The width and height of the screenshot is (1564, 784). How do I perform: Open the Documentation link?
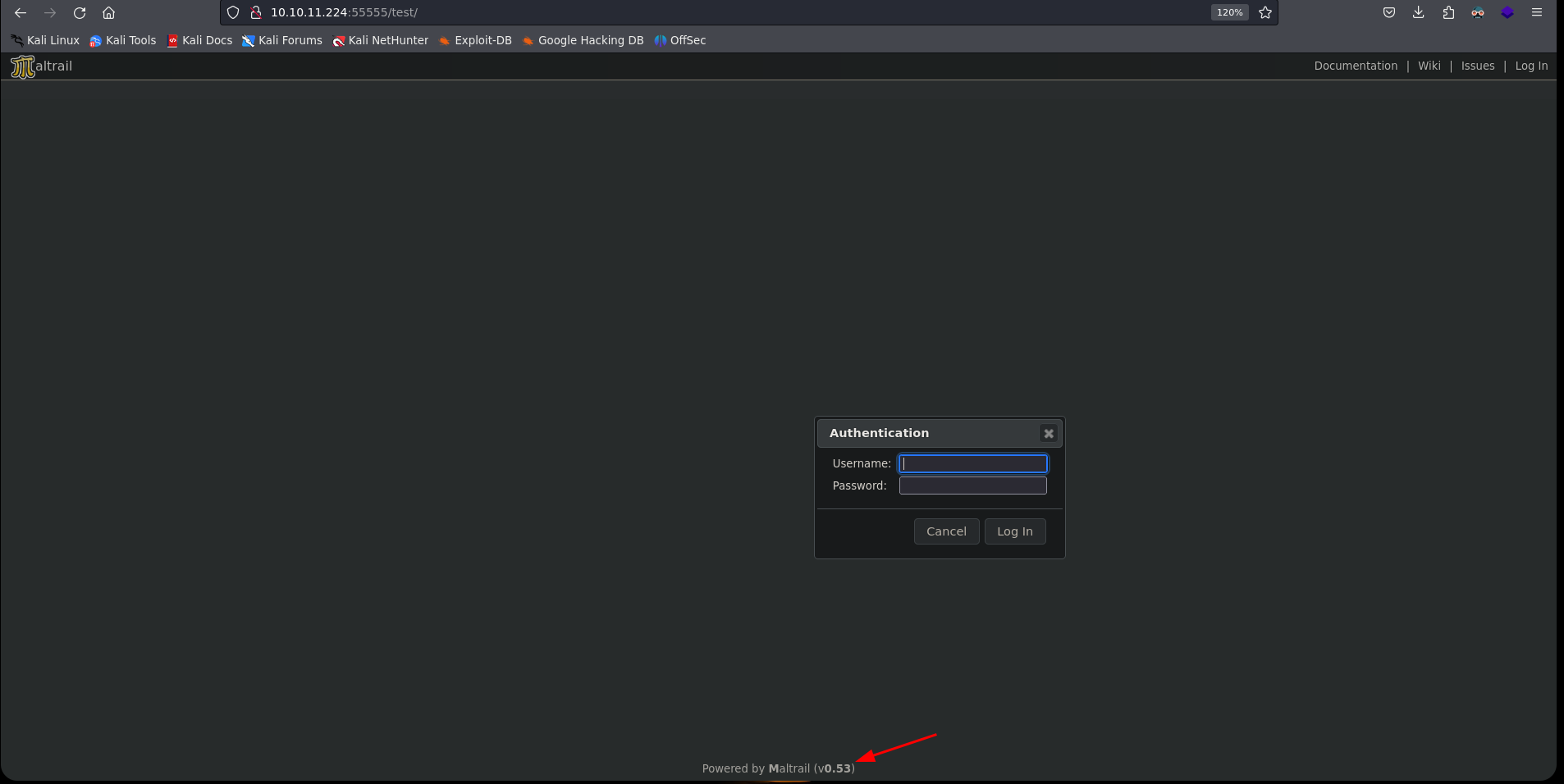tap(1355, 66)
